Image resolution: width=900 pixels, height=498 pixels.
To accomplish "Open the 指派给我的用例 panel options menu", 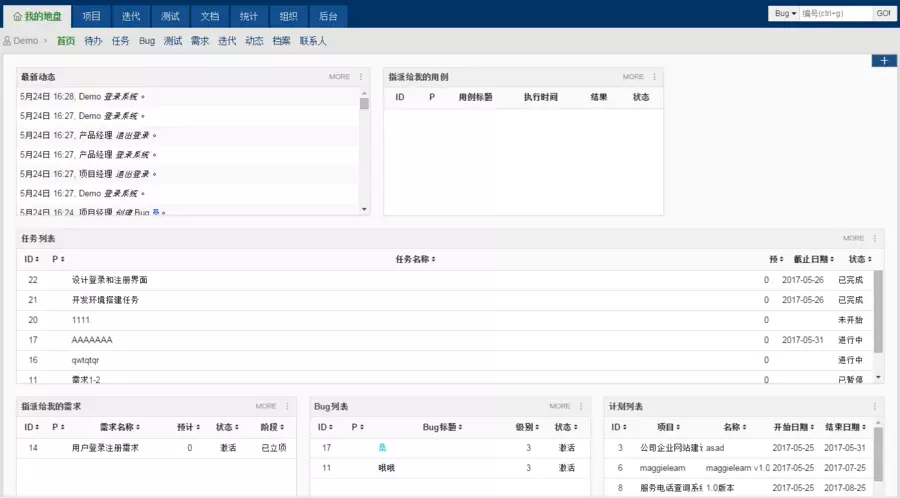I will [x=655, y=77].
